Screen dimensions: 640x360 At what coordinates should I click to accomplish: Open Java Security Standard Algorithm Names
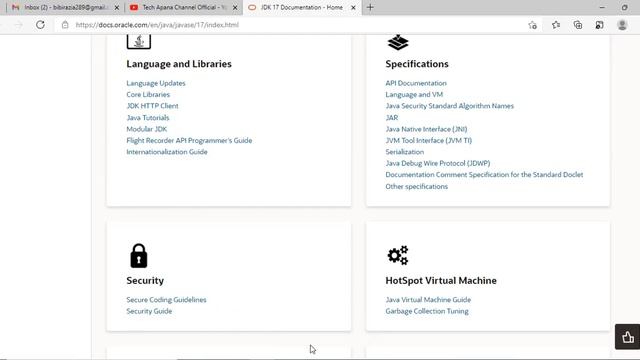coord(449,106)
